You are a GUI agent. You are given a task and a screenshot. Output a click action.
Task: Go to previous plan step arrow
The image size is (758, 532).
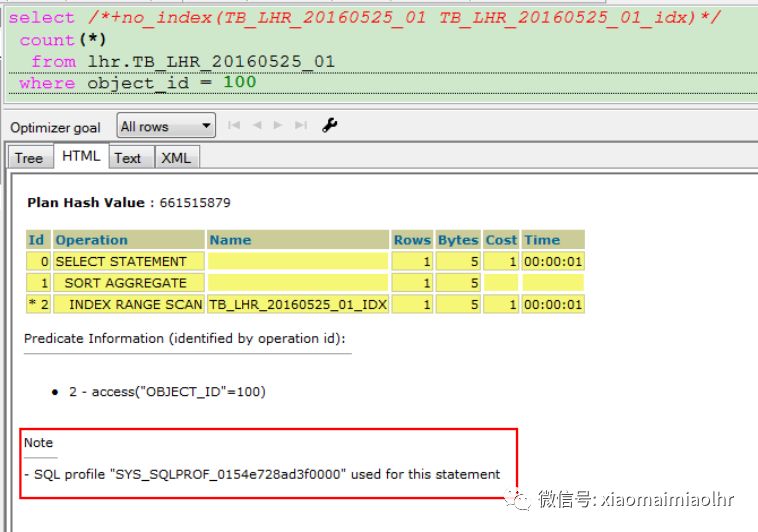tap(257, 125)
